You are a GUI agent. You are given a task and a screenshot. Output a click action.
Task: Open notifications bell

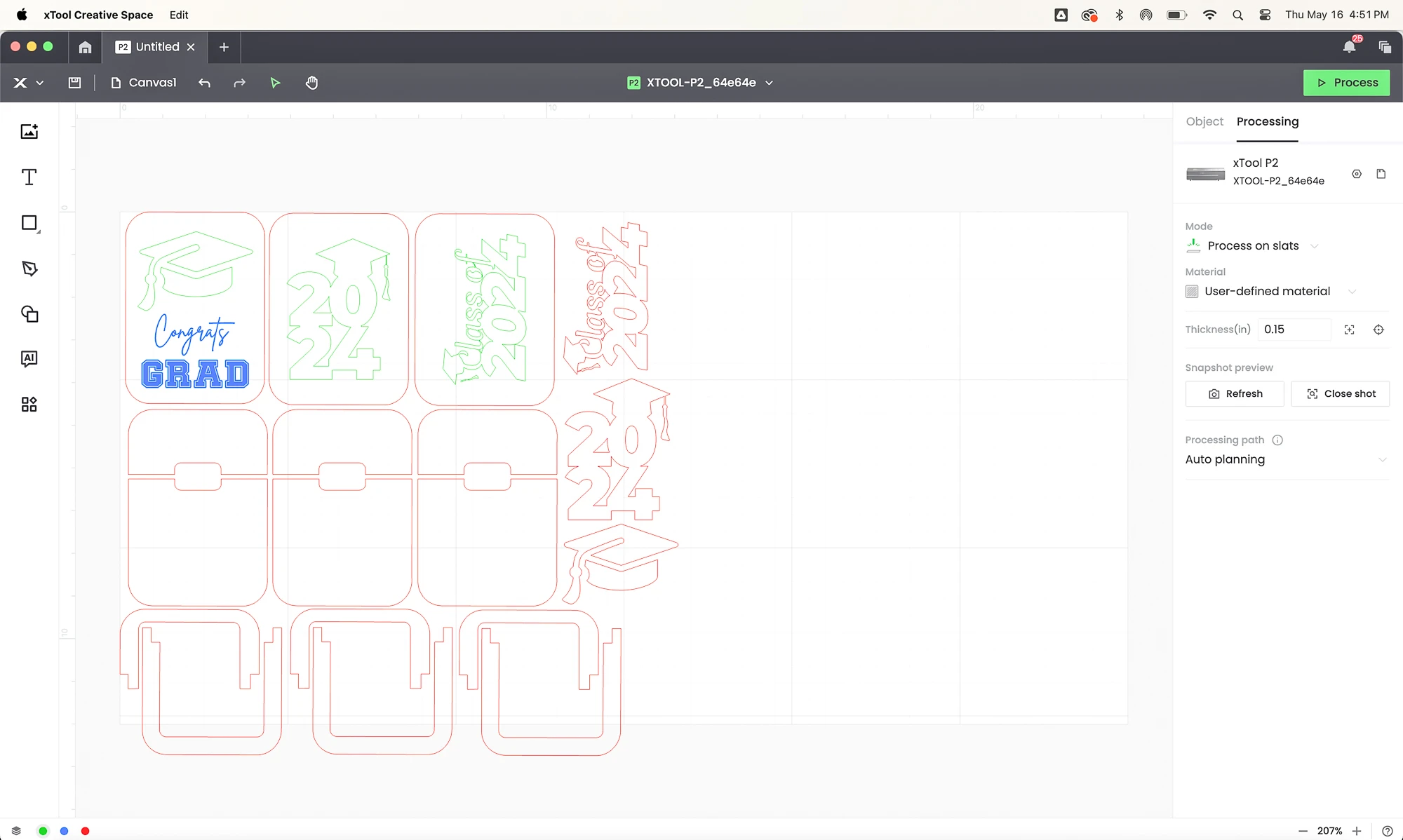tap(1349, 47)
